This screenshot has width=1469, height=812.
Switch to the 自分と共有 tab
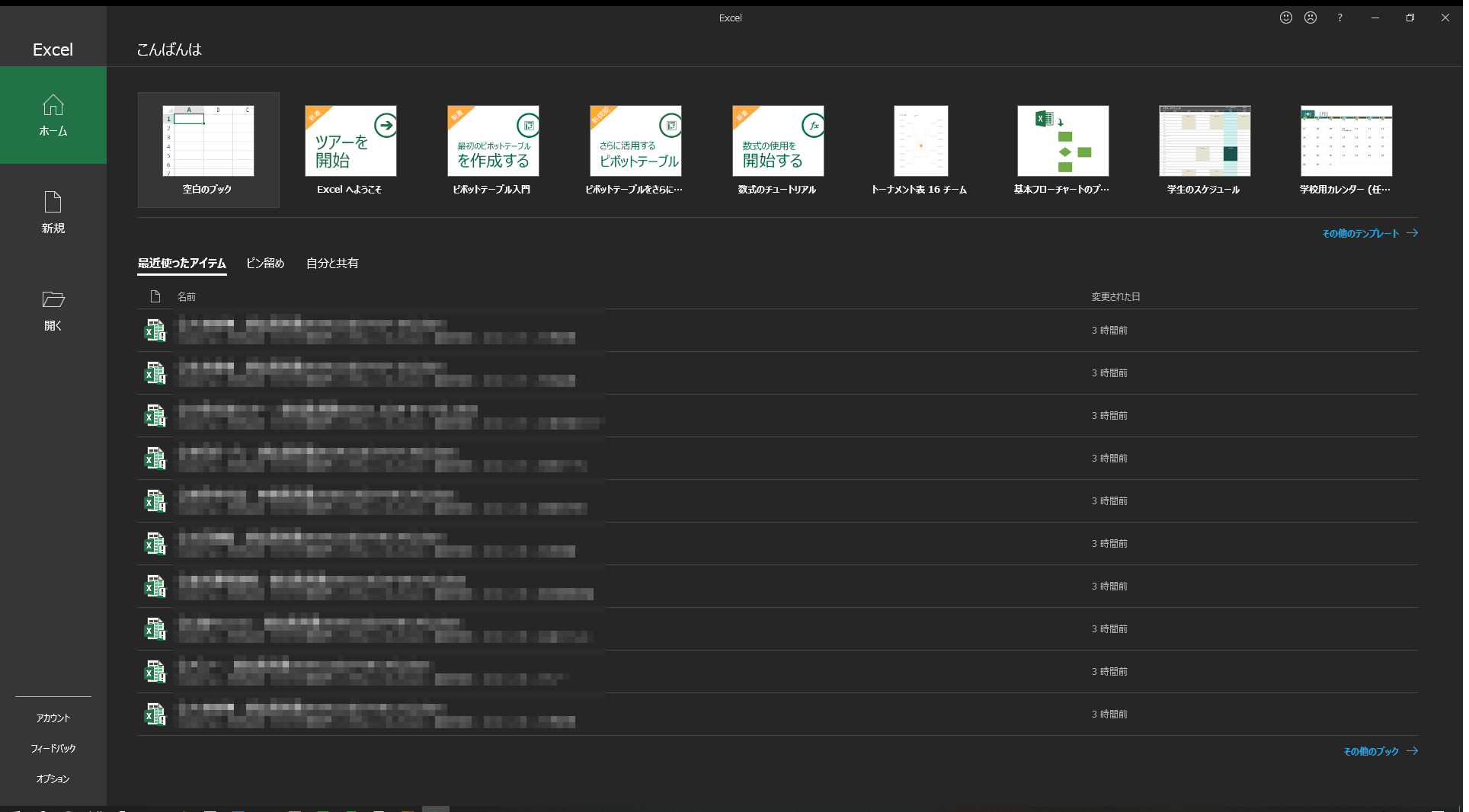pos(332,264)
